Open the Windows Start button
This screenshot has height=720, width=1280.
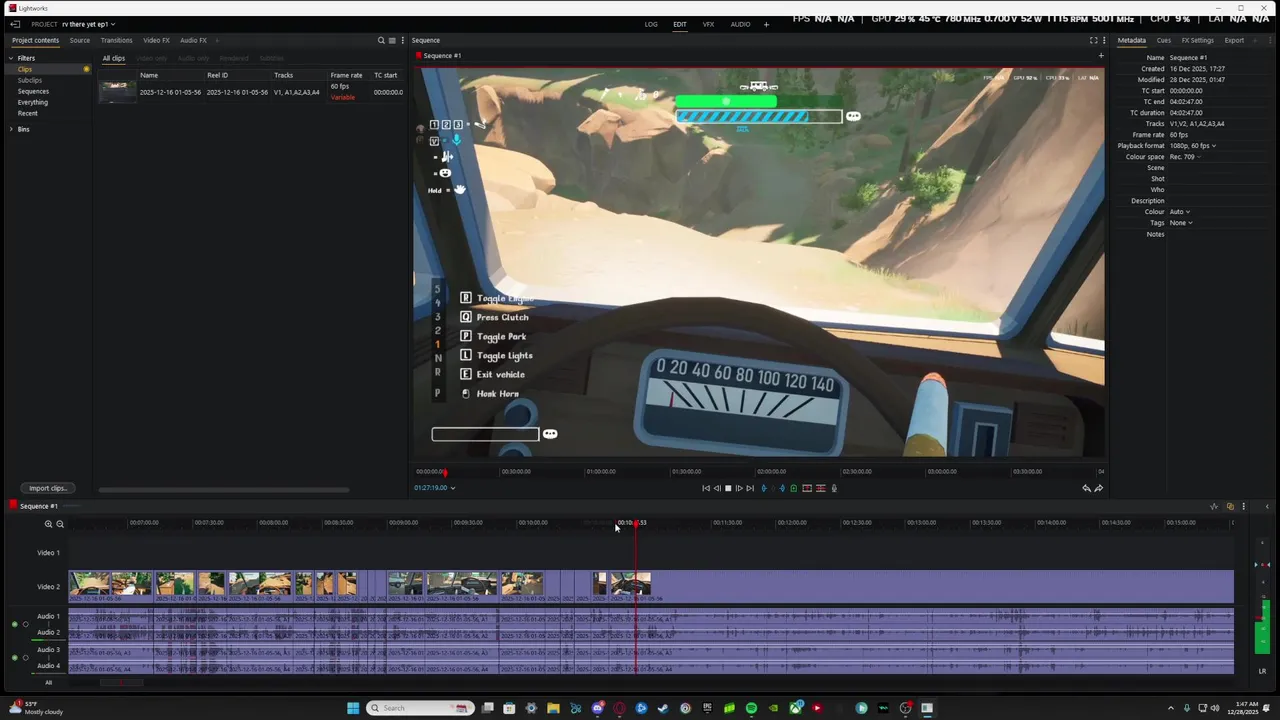[x=353, y=708]
